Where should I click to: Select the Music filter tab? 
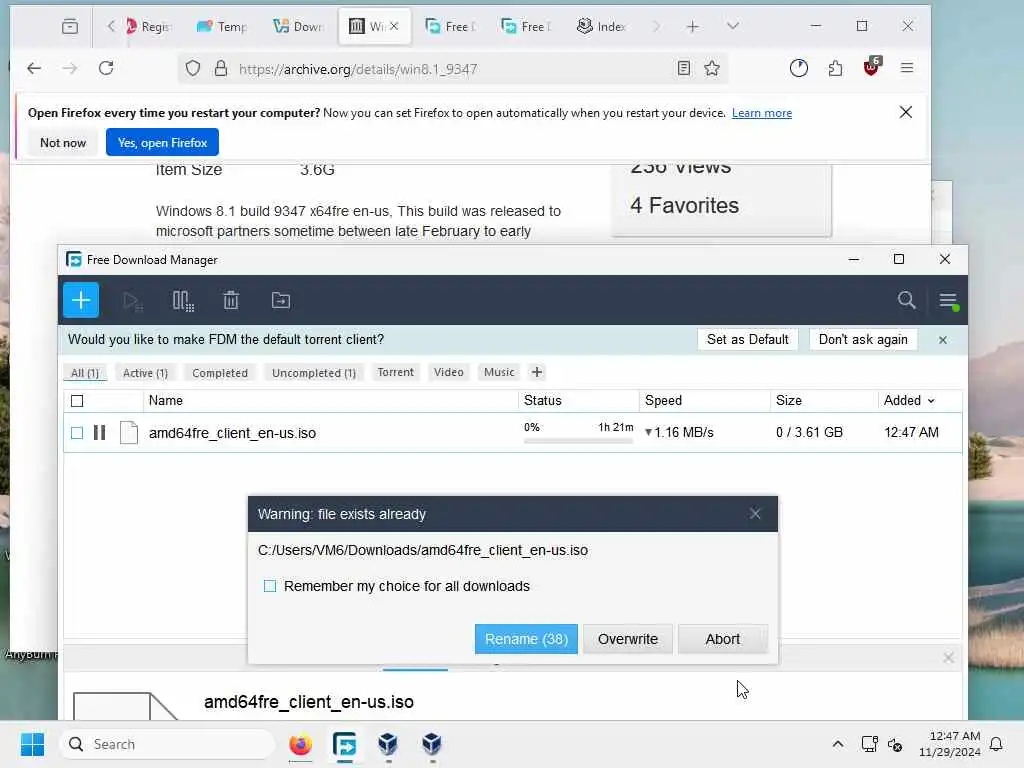tap(499, 372)
